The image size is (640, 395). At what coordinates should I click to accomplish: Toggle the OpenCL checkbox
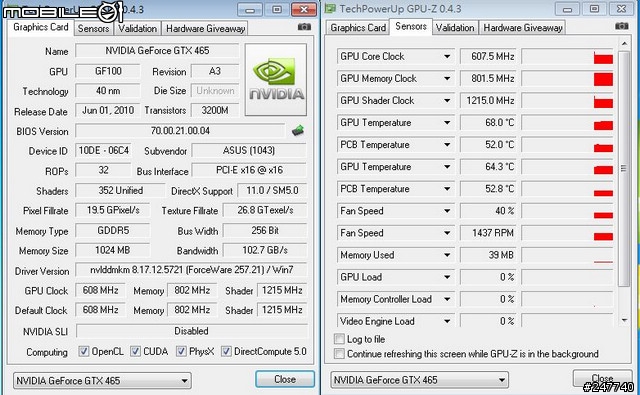[84, 351]
